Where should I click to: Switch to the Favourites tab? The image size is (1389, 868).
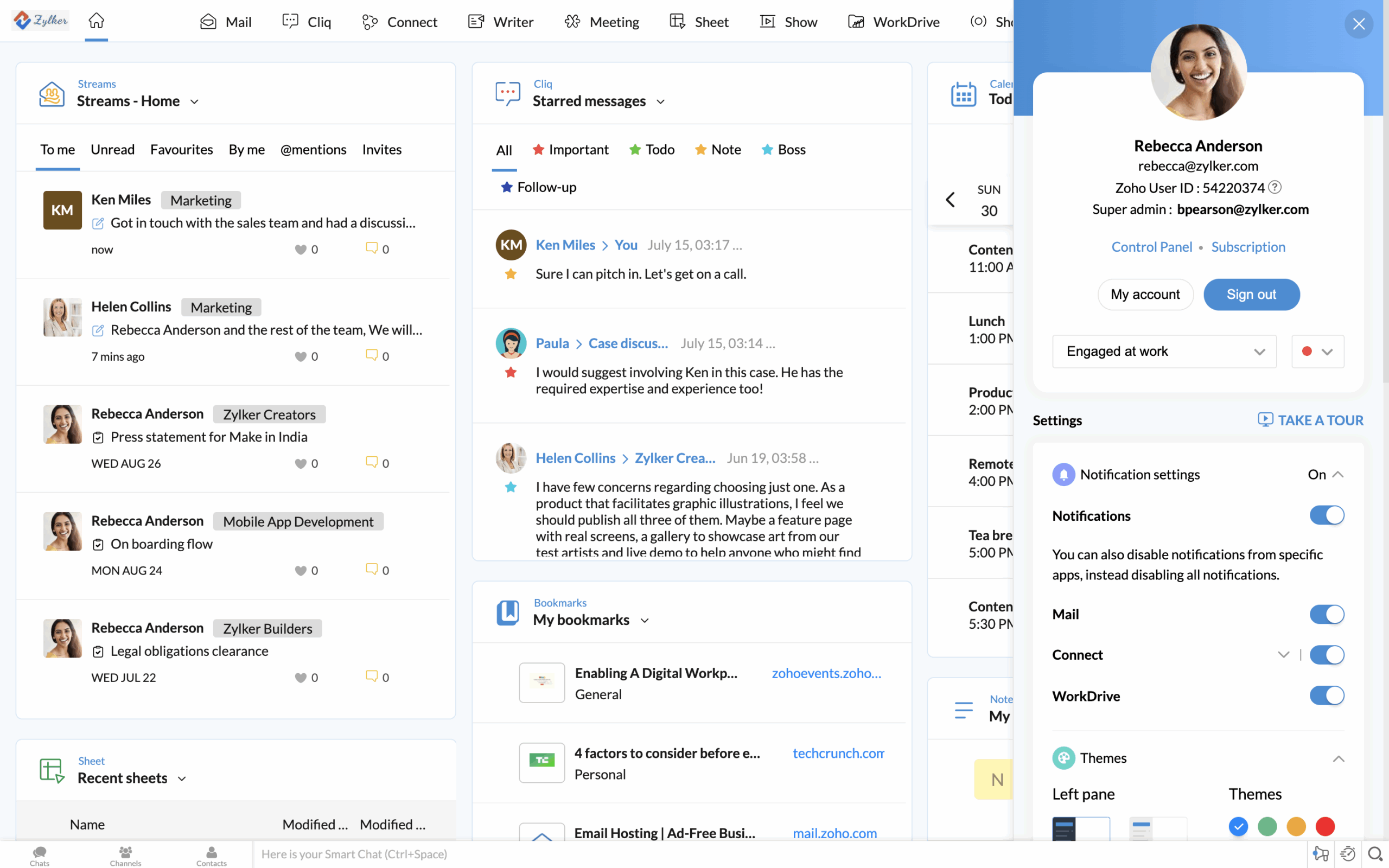point(181,150)
